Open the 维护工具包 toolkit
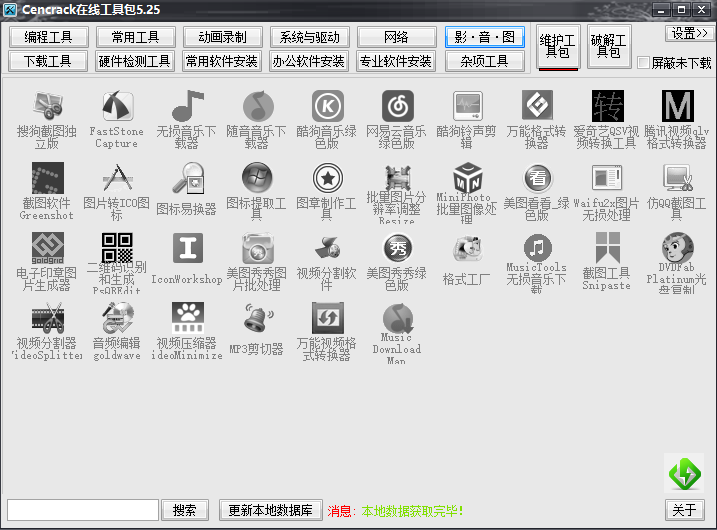 (558, 46)
